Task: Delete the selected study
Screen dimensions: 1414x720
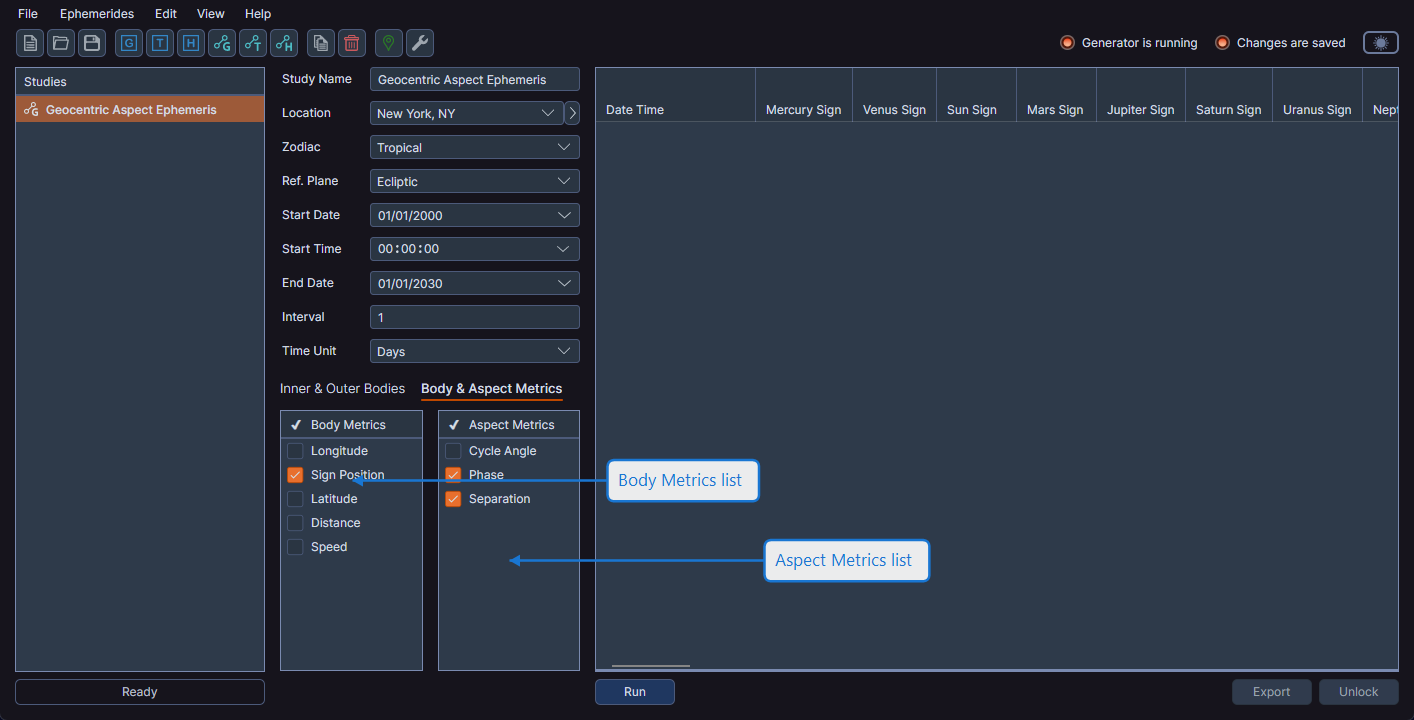Action: [351, 43]
